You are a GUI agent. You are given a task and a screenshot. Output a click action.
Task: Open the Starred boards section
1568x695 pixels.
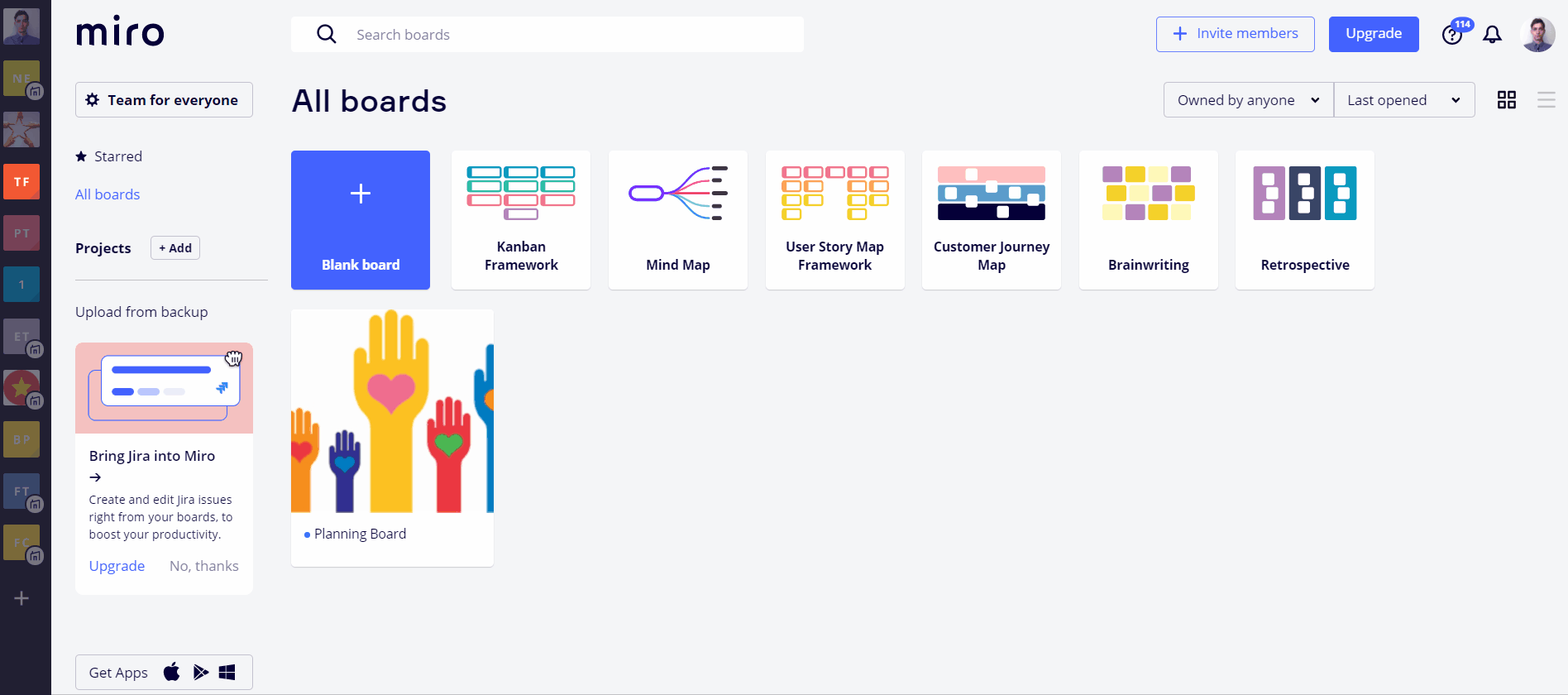click(x=117, y=156)
